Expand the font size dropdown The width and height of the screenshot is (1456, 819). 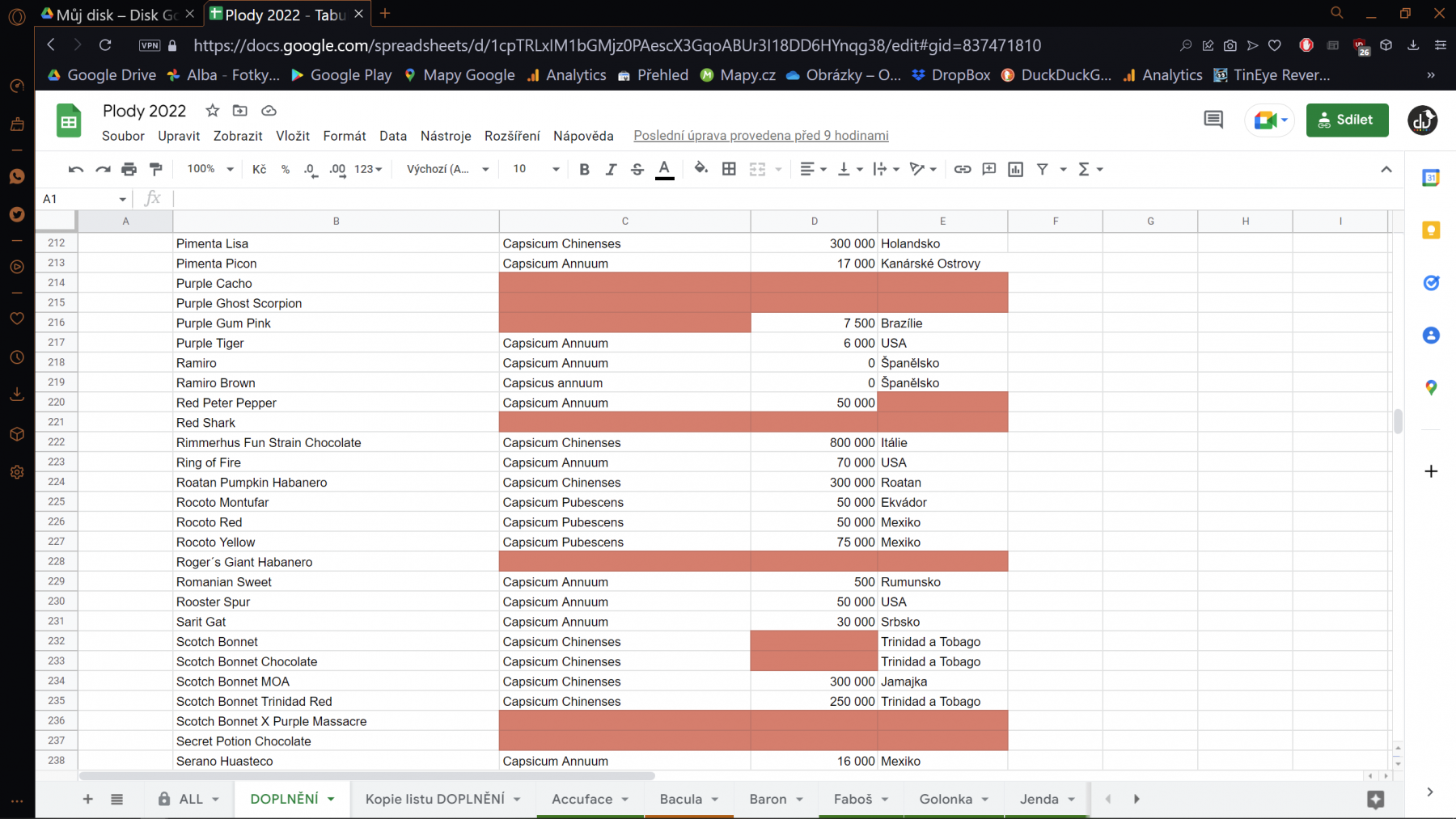pos(556,169)
